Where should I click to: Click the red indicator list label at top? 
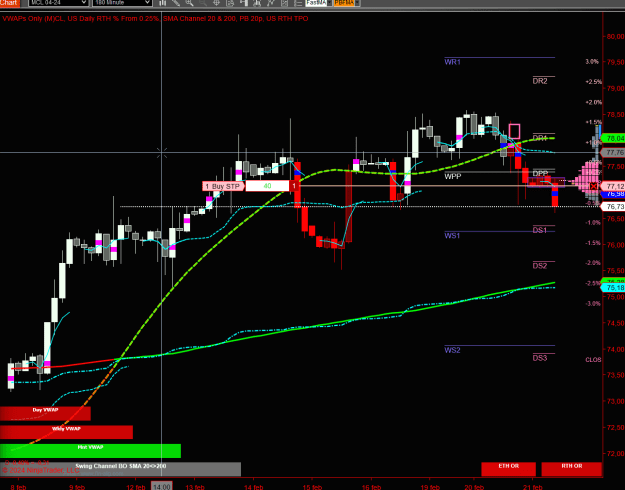pos(155,18)
